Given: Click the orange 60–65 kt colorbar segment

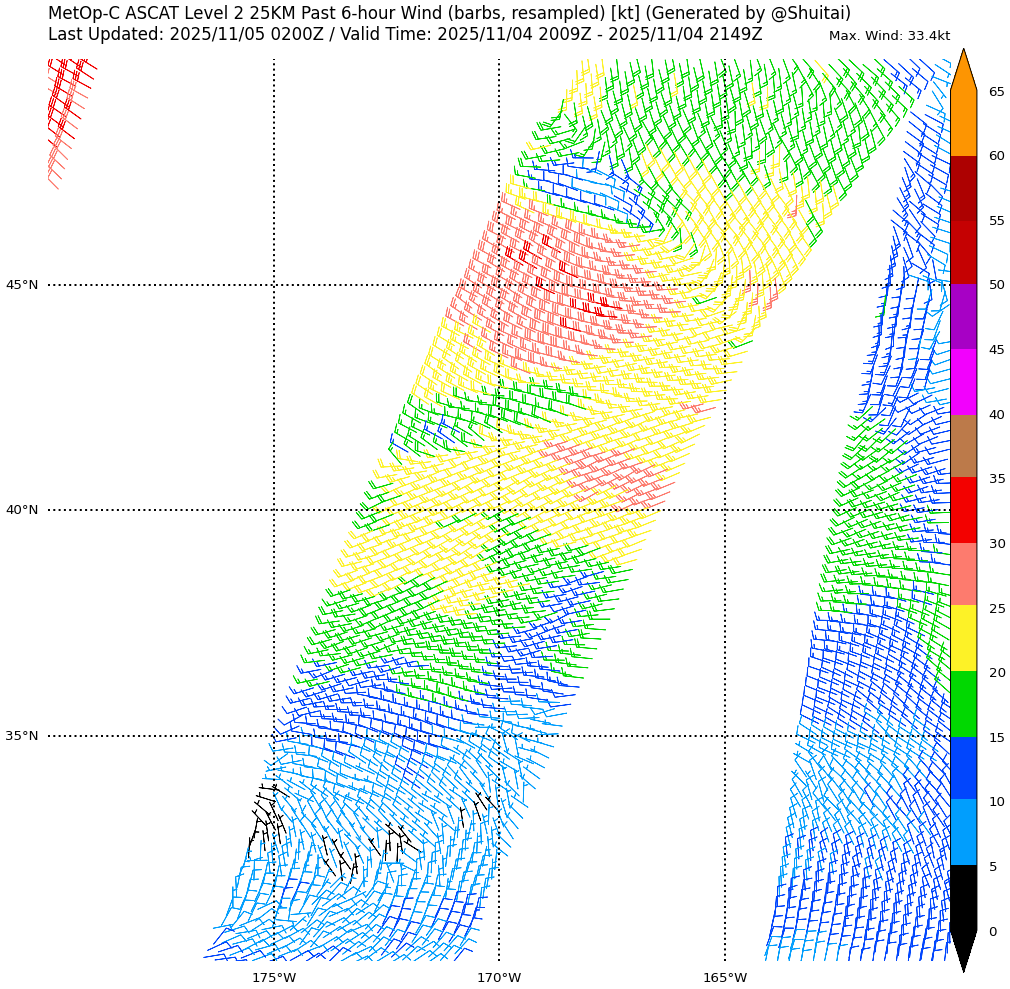Looking at the screenshot, I should [x=963, y=123].
